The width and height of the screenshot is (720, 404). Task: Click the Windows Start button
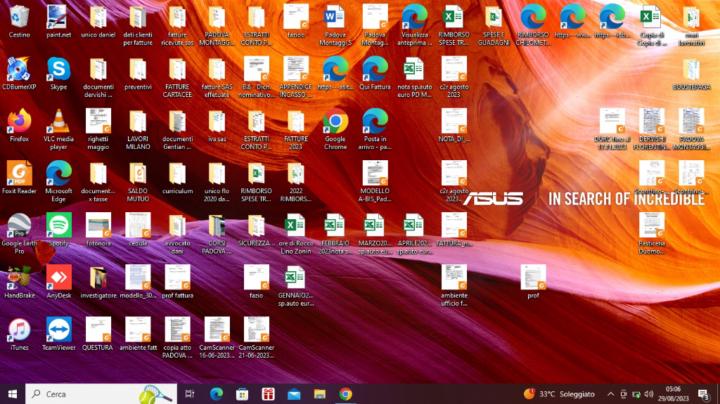13,394
